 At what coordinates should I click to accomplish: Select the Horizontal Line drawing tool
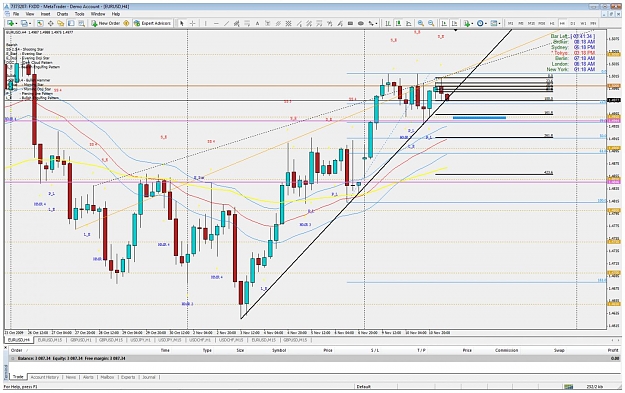[x=216, y=24]
